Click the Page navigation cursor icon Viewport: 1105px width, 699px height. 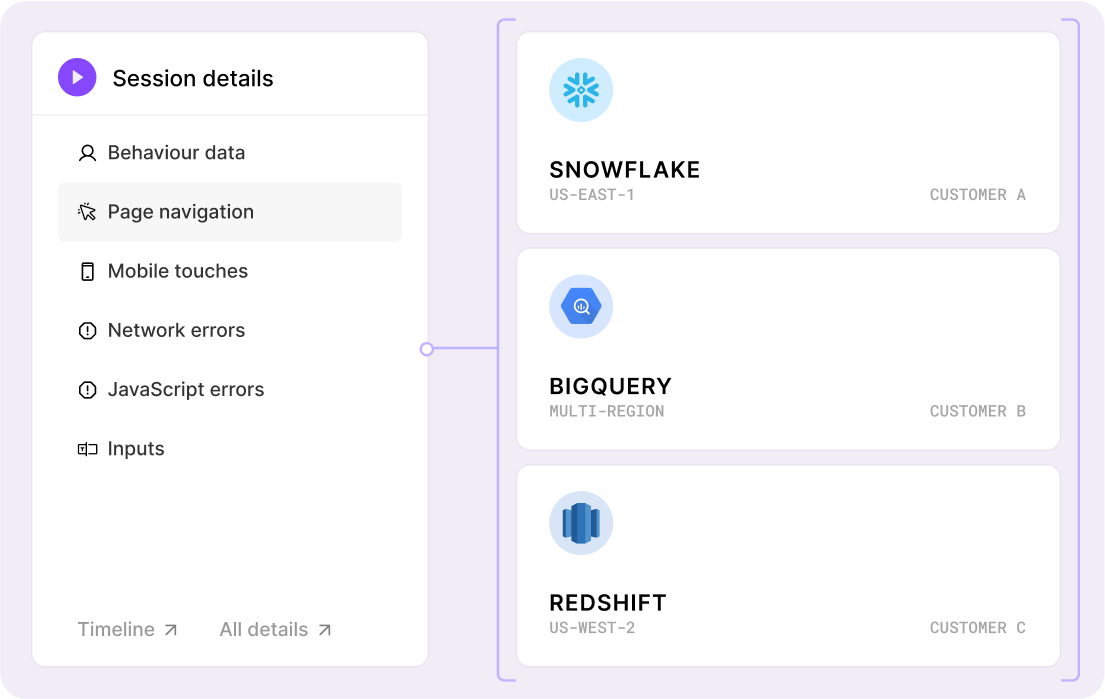(87, 212)
